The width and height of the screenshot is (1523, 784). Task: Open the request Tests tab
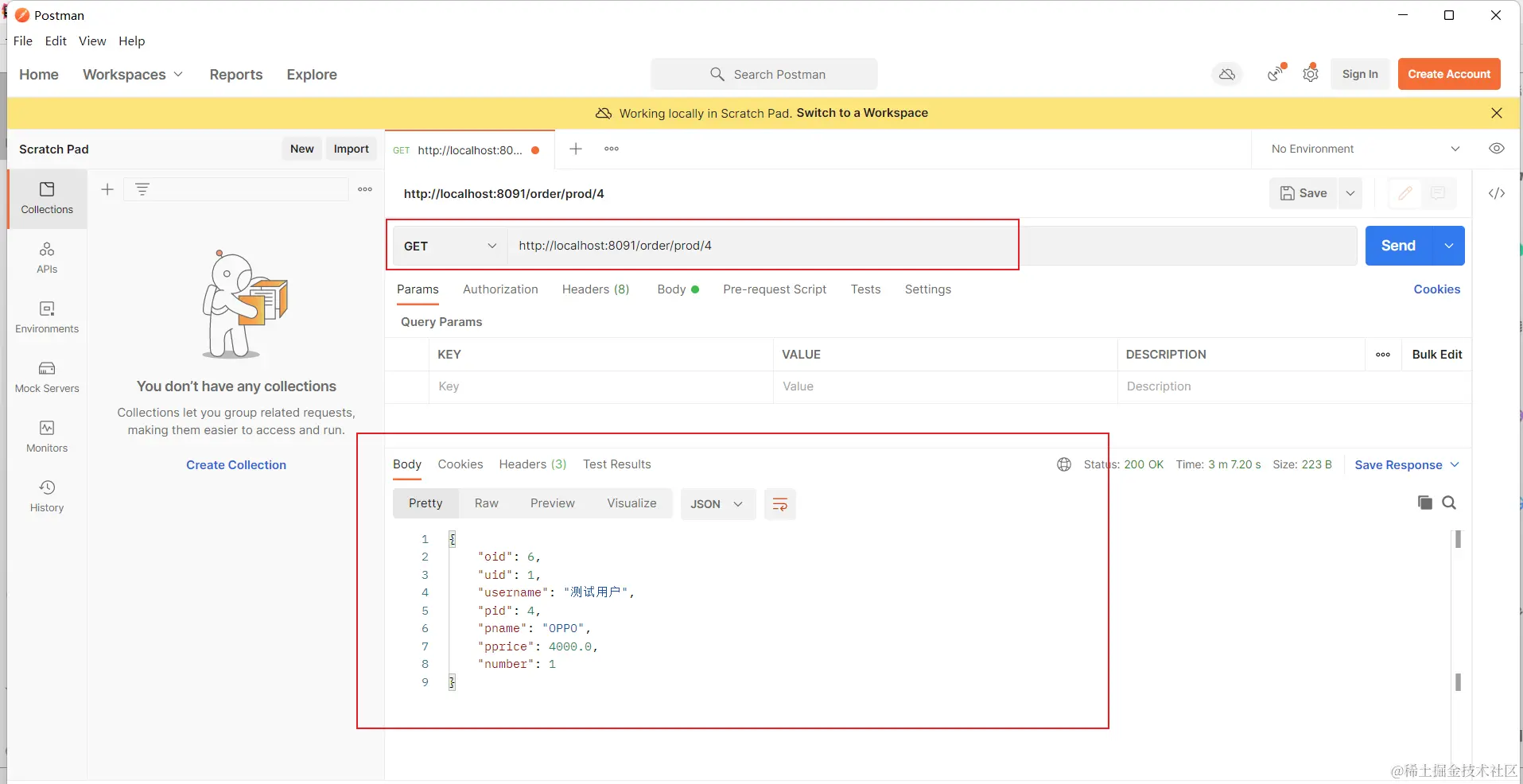click(x=865, y=289)
